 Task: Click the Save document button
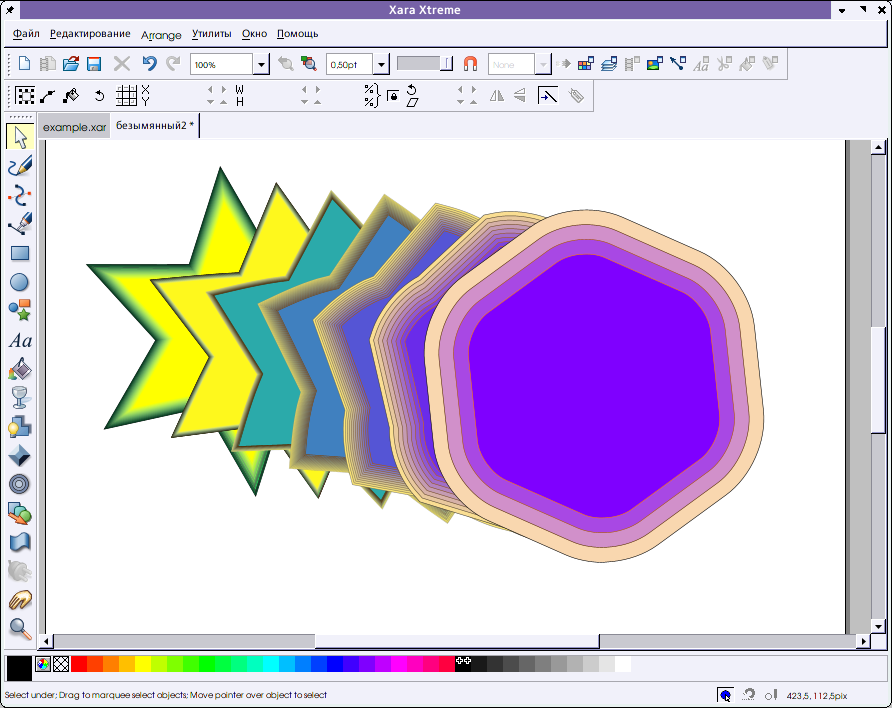pyautogui.click(x=94, y=64)
